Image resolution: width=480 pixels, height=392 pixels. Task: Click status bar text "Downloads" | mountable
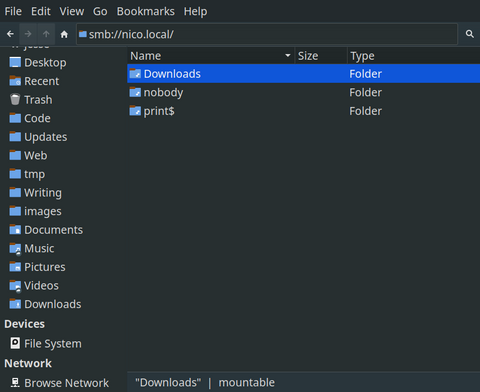205,383
